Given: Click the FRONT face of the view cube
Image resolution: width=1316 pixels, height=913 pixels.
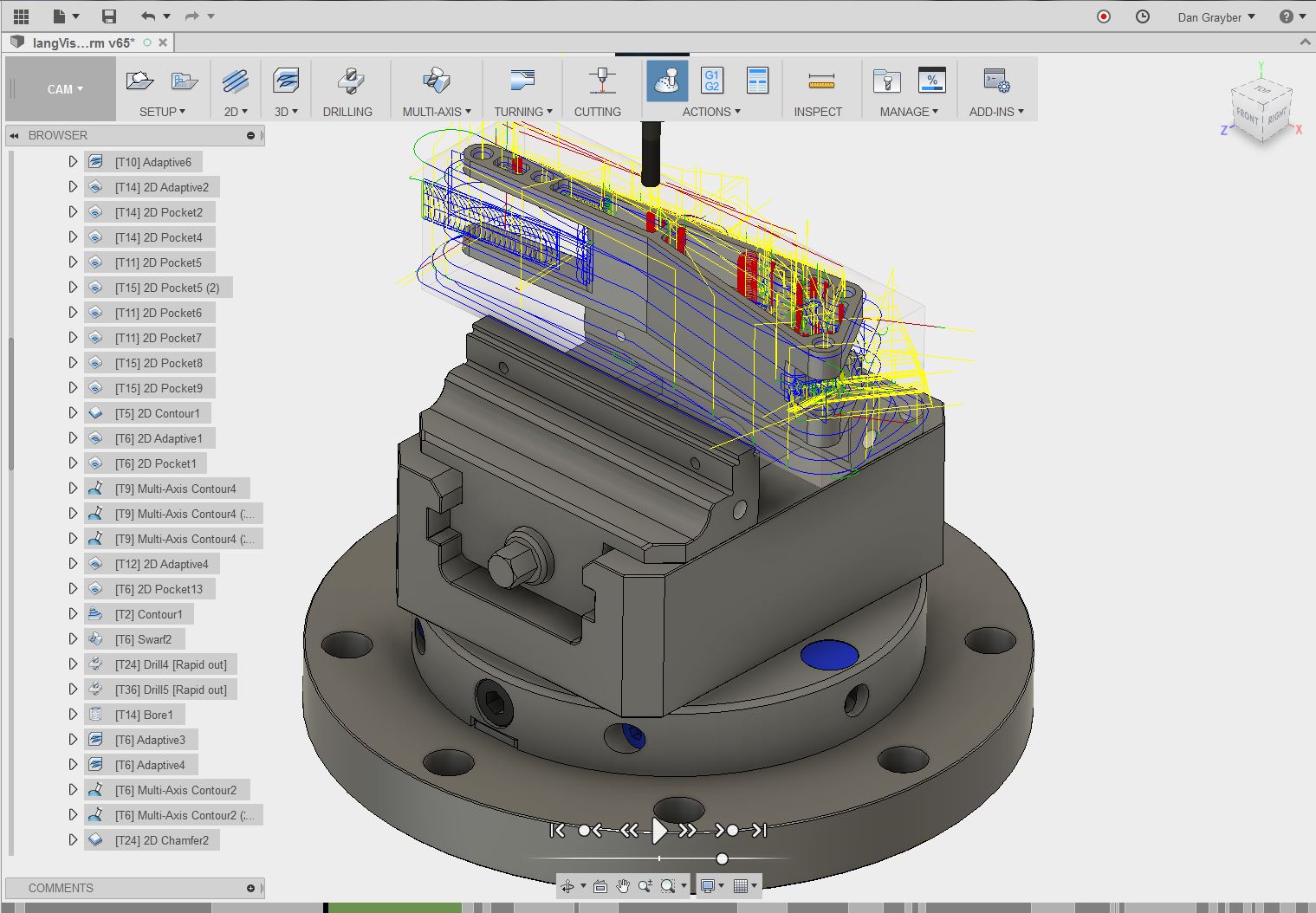Looking at the screenshot, I should 1247,115.
